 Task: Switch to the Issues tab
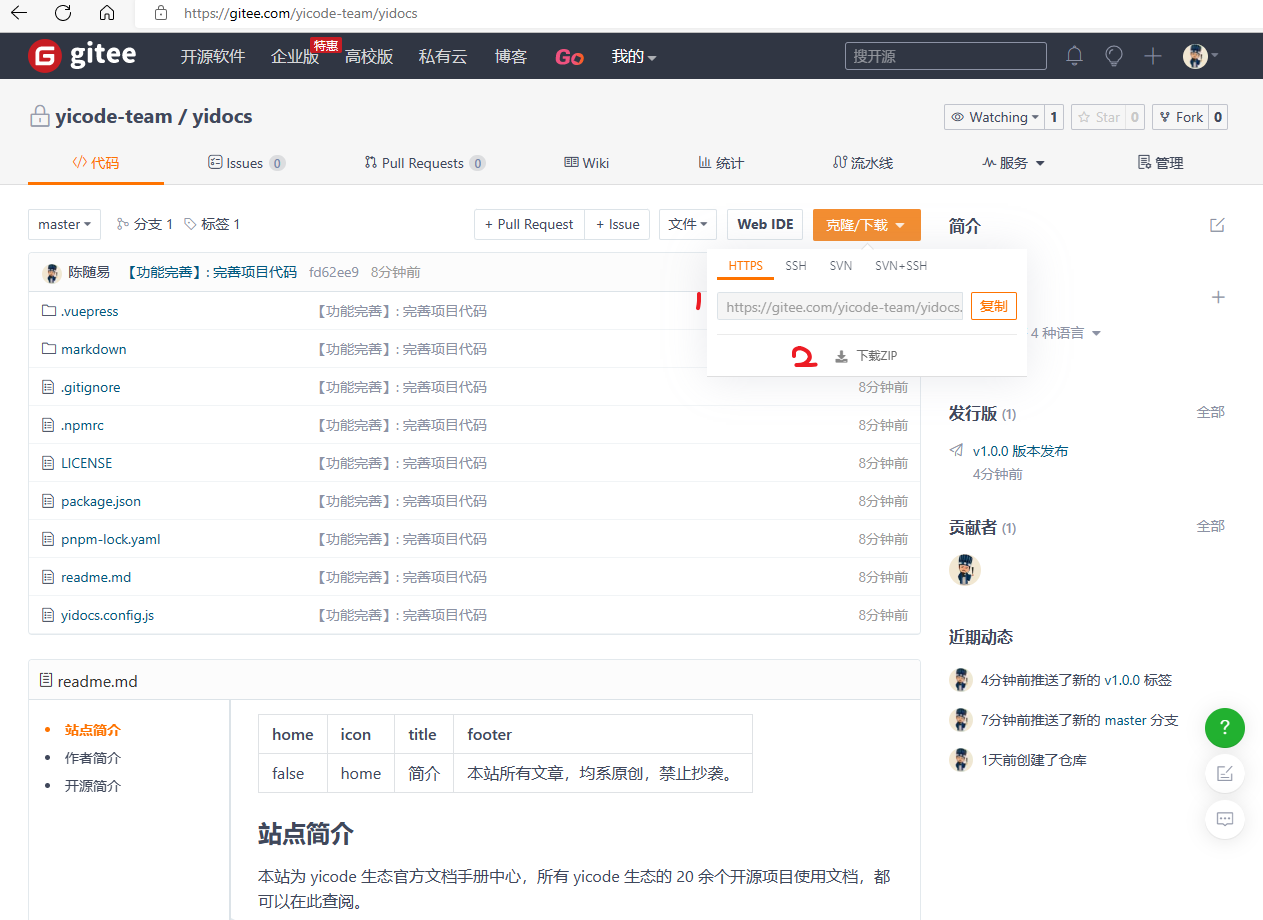(246, 163)
